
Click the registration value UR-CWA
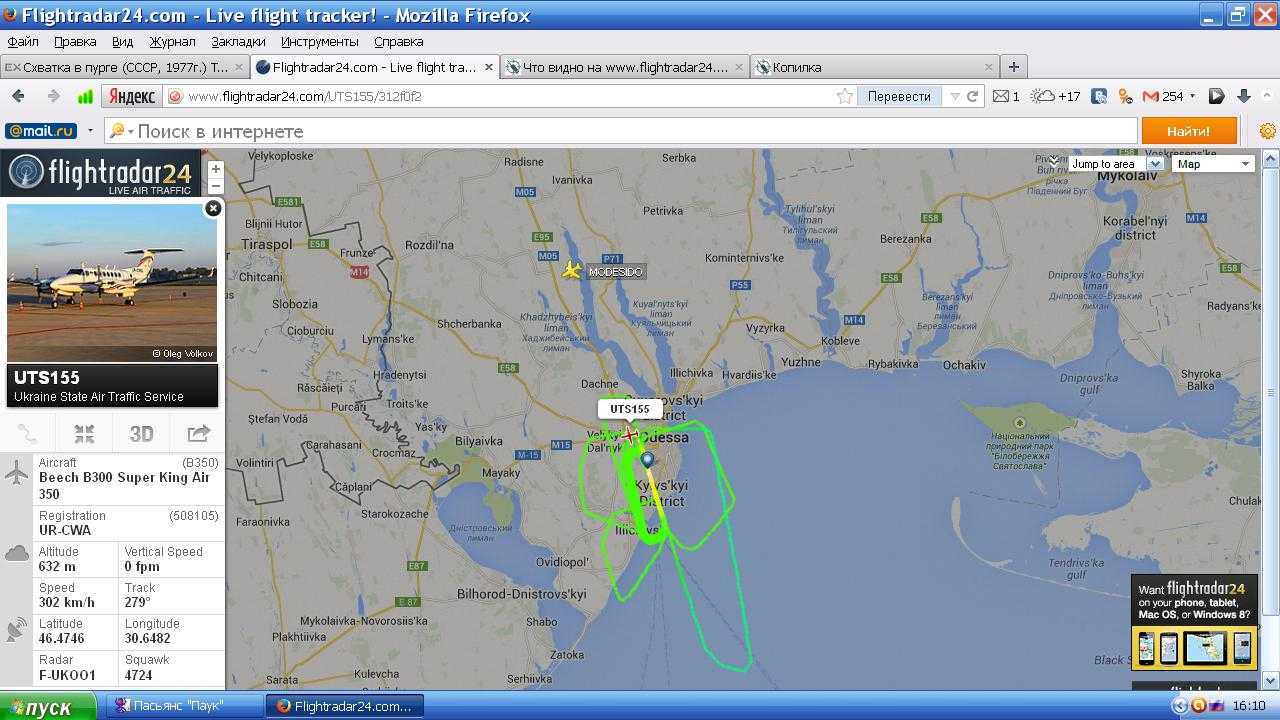(x=65, y=530)
